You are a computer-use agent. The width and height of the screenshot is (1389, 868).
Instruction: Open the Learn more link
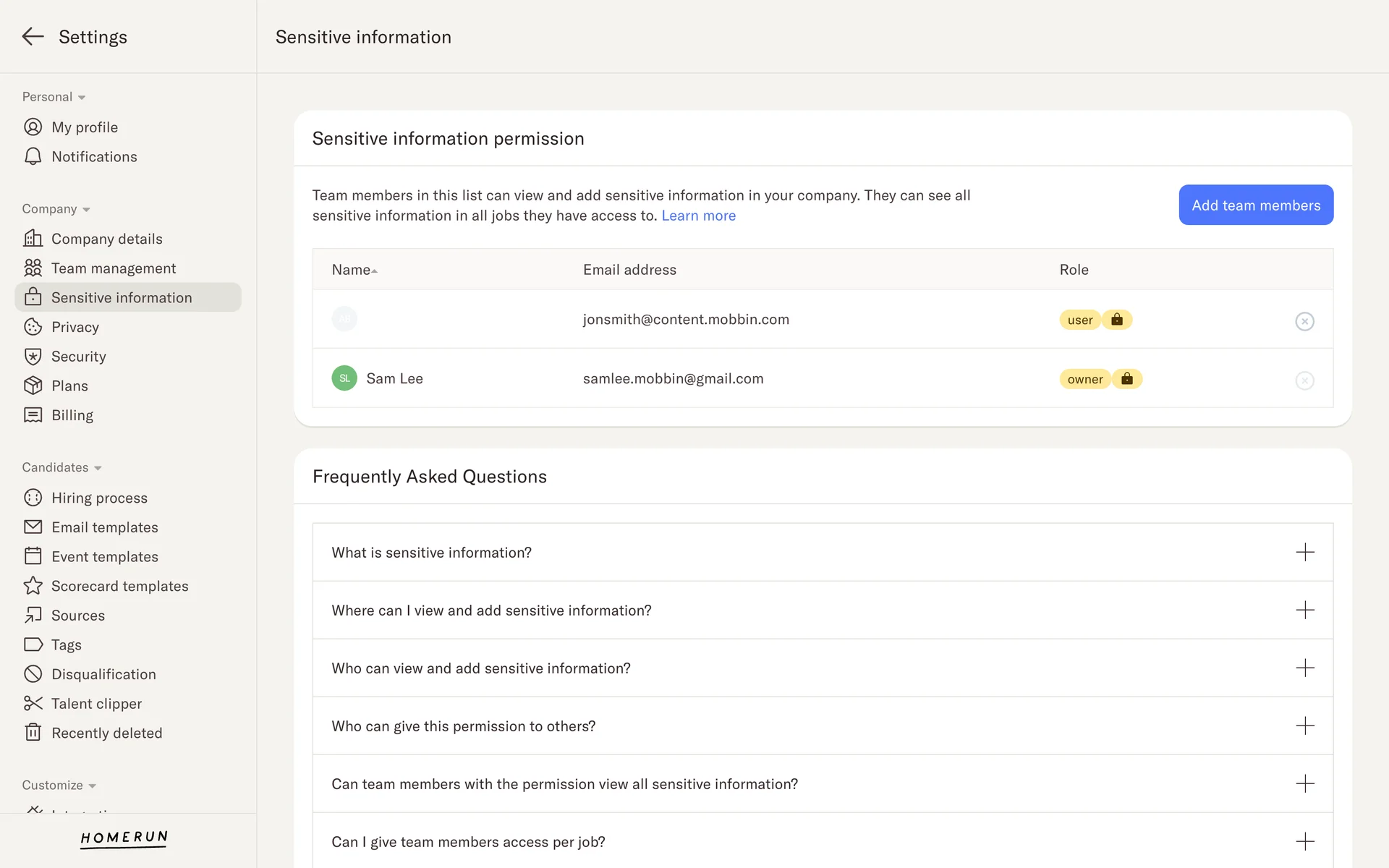698,216
